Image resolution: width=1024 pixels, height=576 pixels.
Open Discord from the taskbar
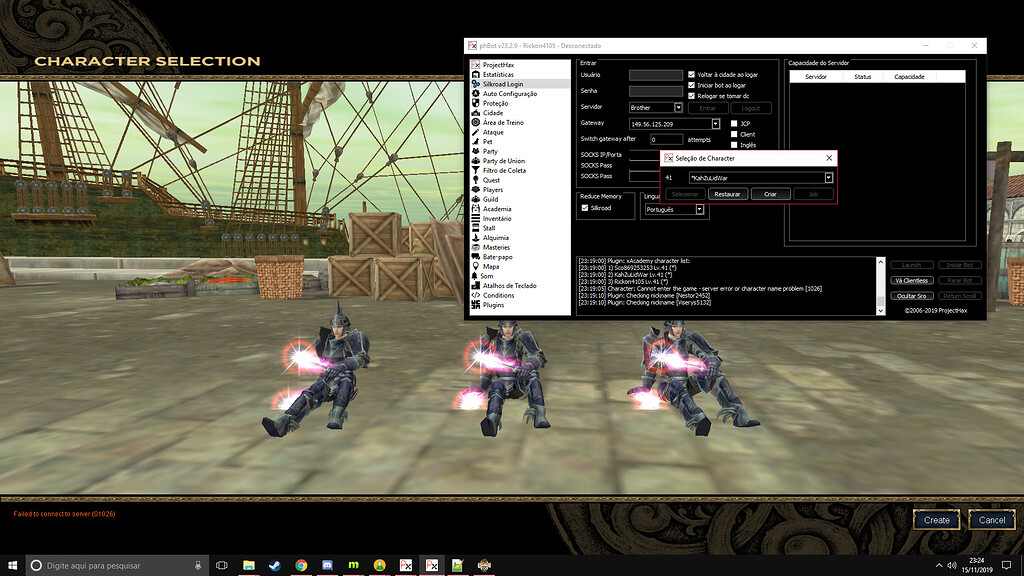tap(327, 565)
